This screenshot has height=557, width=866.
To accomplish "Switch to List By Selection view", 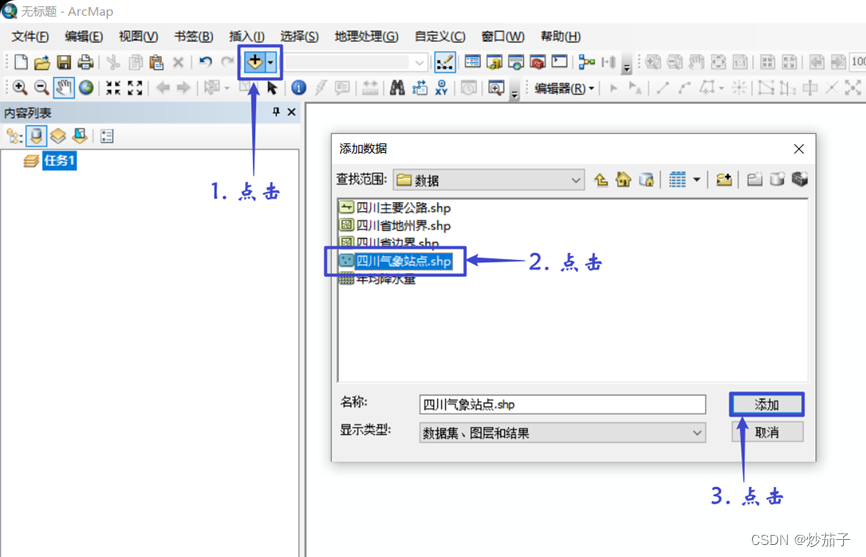I will (80, 136).
